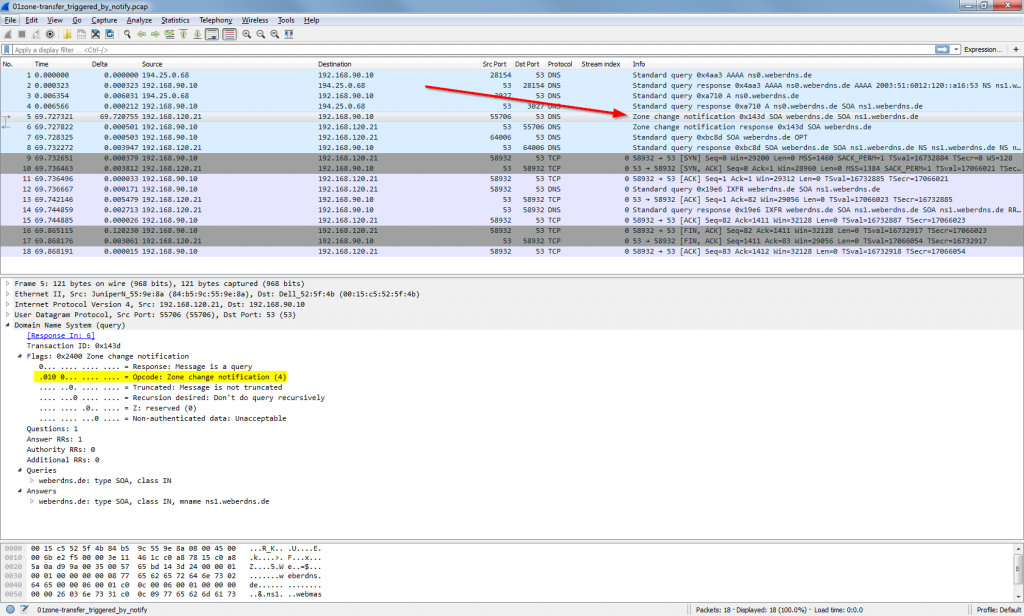The width and height of the screenshot is (1024, 616).
Task: Collapse the Queries node
Action: tap(20, 470)
